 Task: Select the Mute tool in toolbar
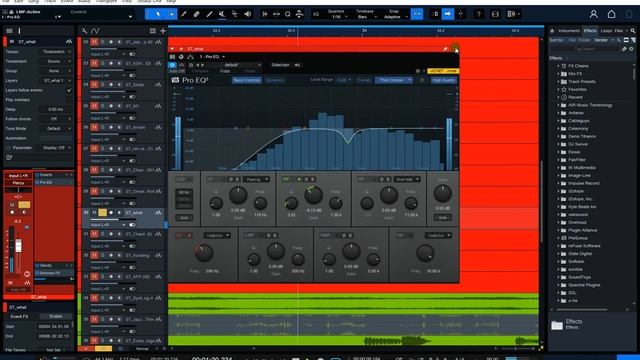click(x=222, y=14)
